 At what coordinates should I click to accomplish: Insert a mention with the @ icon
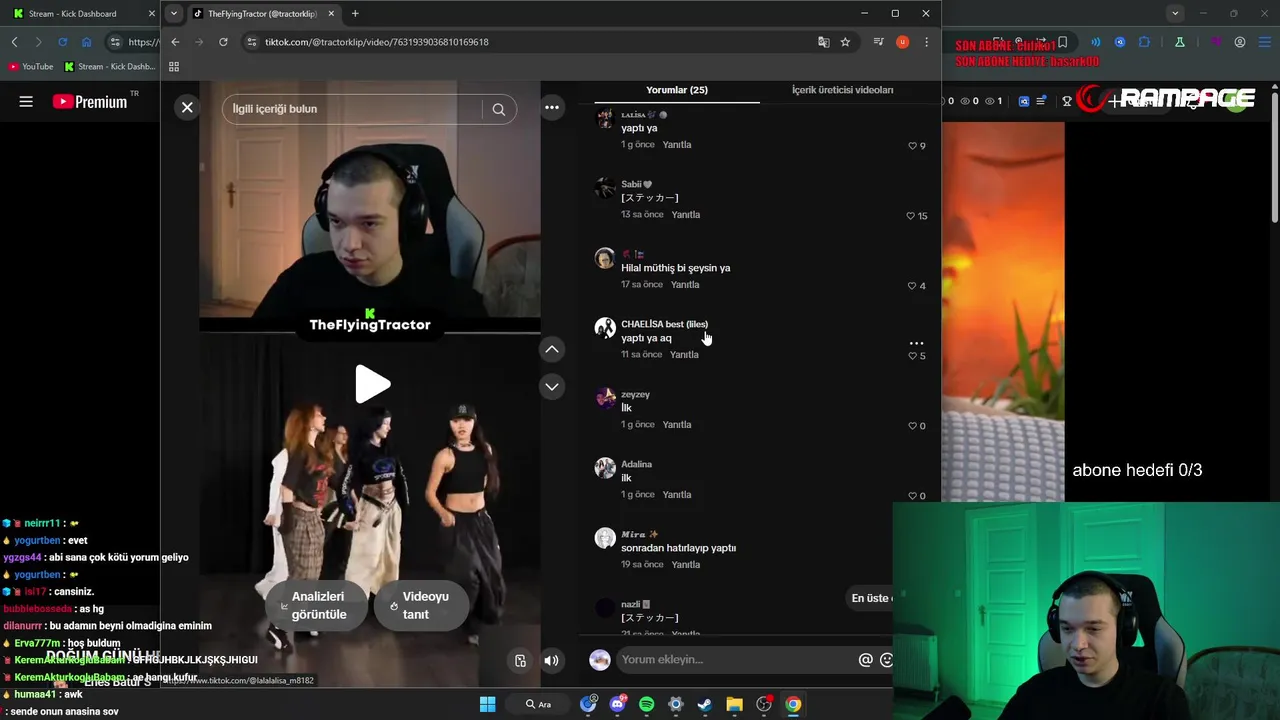(x=866, y=660)
